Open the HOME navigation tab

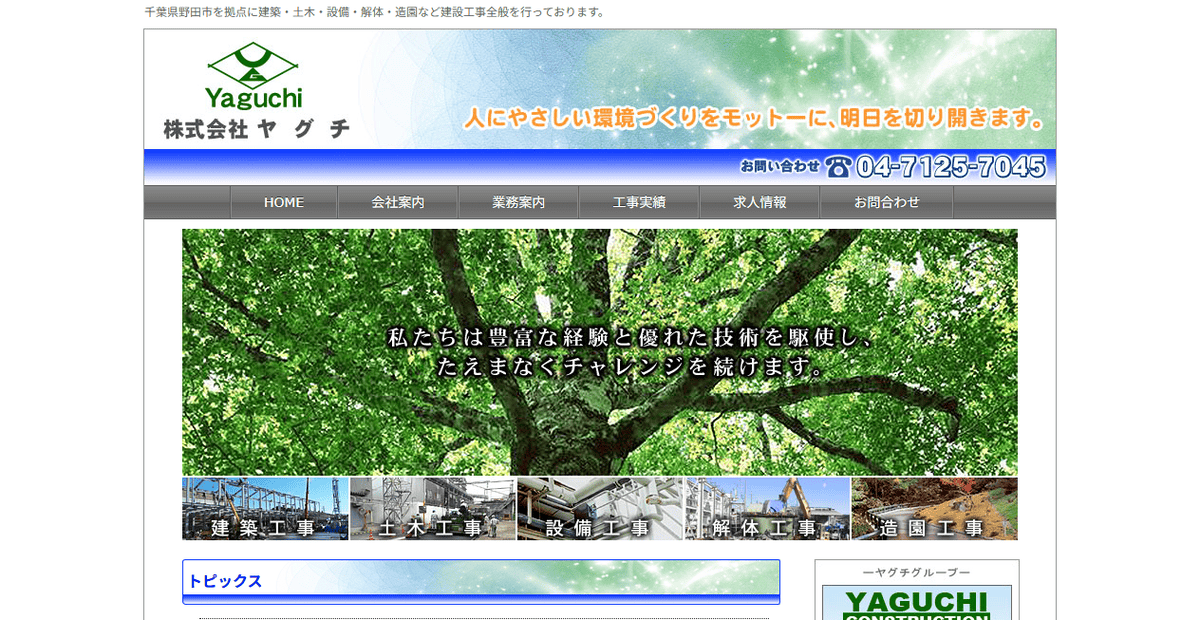coord(283,201)
